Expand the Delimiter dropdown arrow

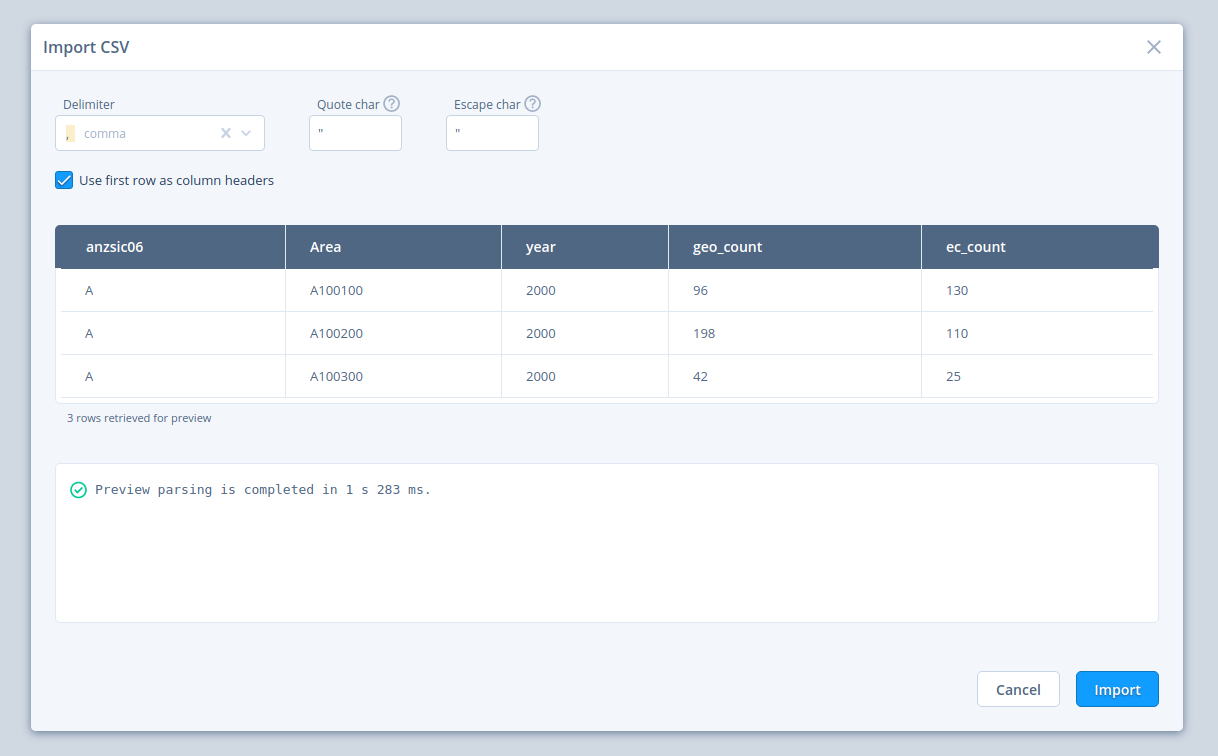coord(246,133)
